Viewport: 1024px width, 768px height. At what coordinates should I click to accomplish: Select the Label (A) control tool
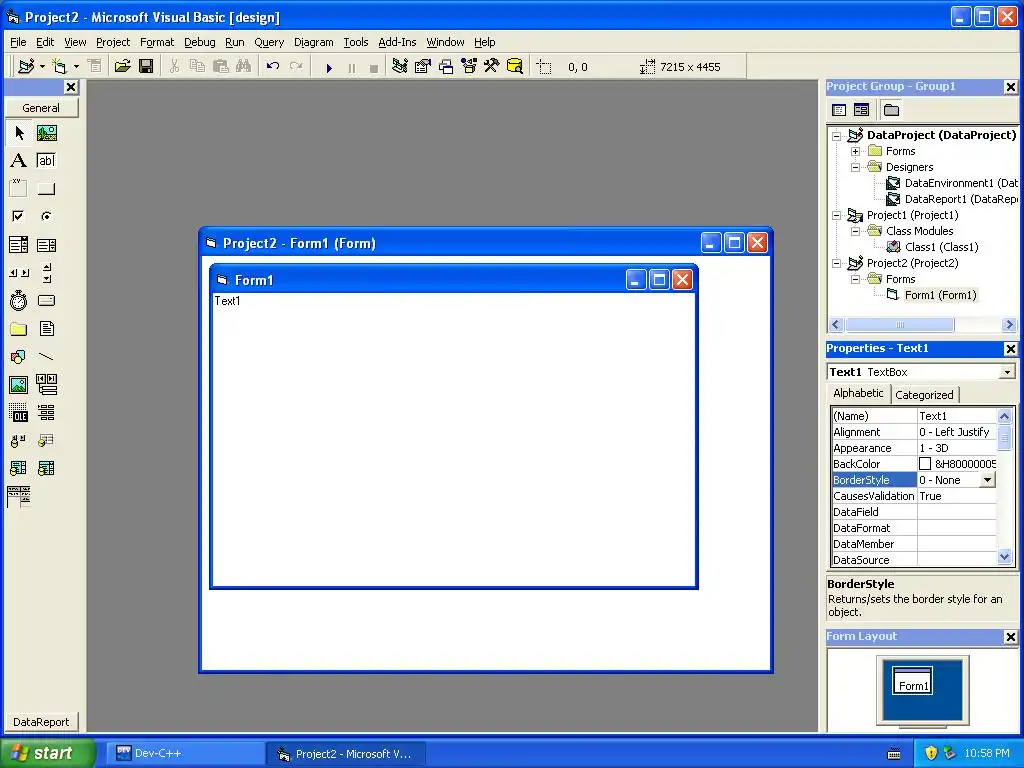[x=18, y=161]
